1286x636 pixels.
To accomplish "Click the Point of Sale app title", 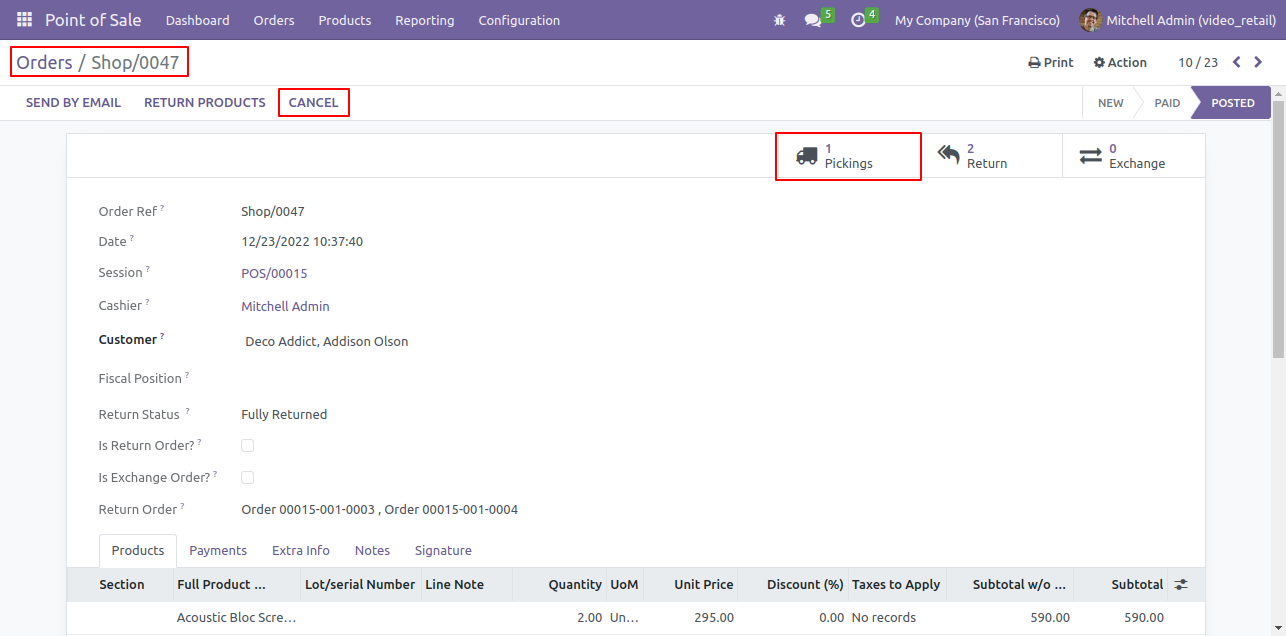I will pyautogui.click(x=93, y=20).
